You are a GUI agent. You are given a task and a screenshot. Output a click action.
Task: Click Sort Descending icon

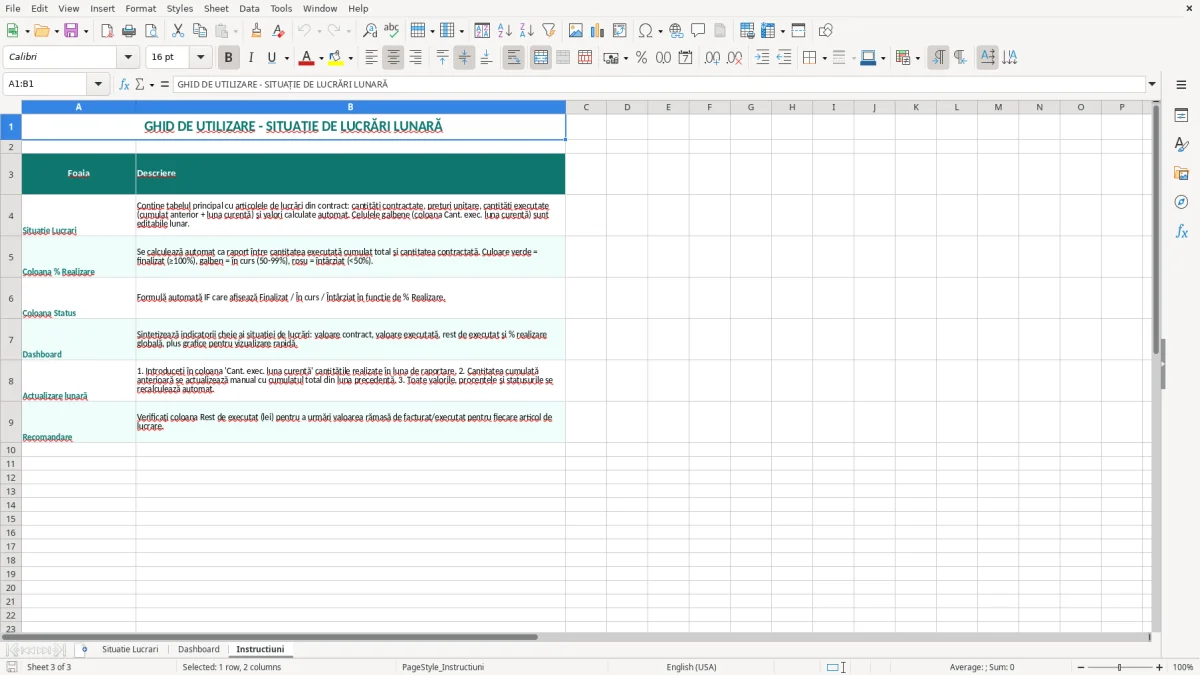tap(527, 31)
